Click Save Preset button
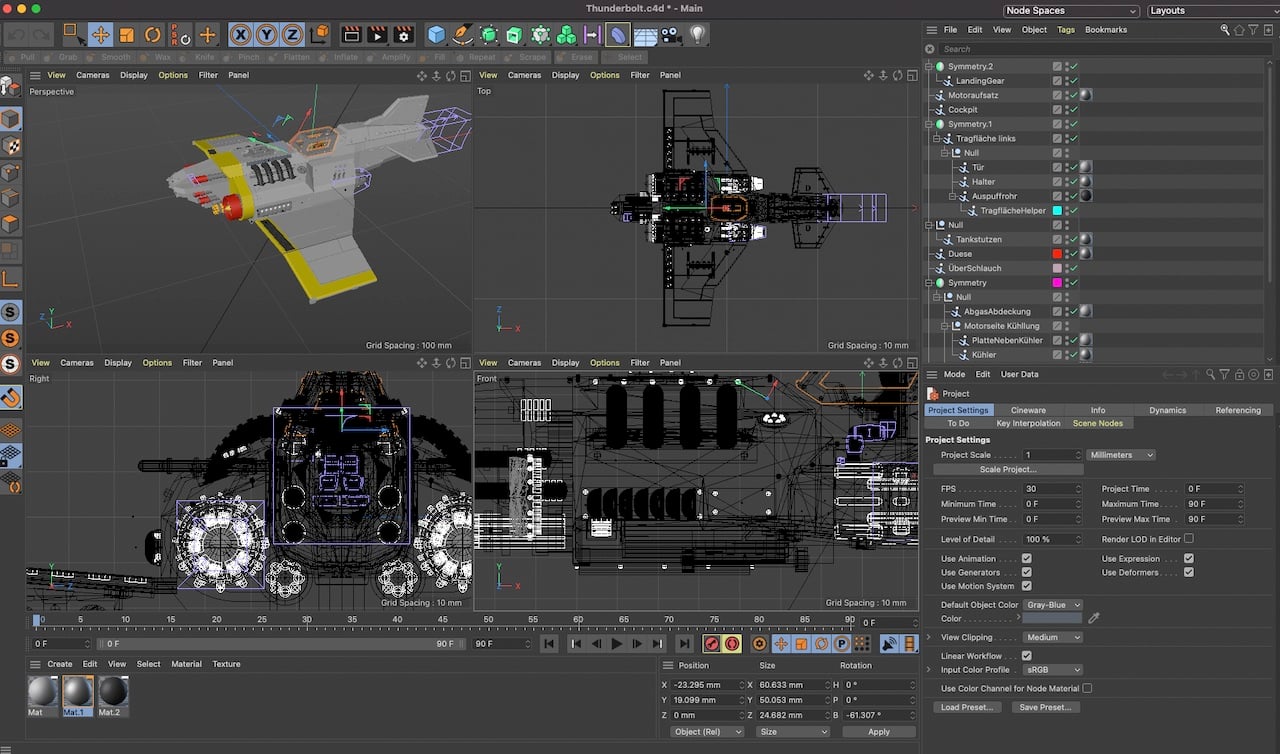1280x754 pixels. pyautogui.click(x=1045, y=707)
